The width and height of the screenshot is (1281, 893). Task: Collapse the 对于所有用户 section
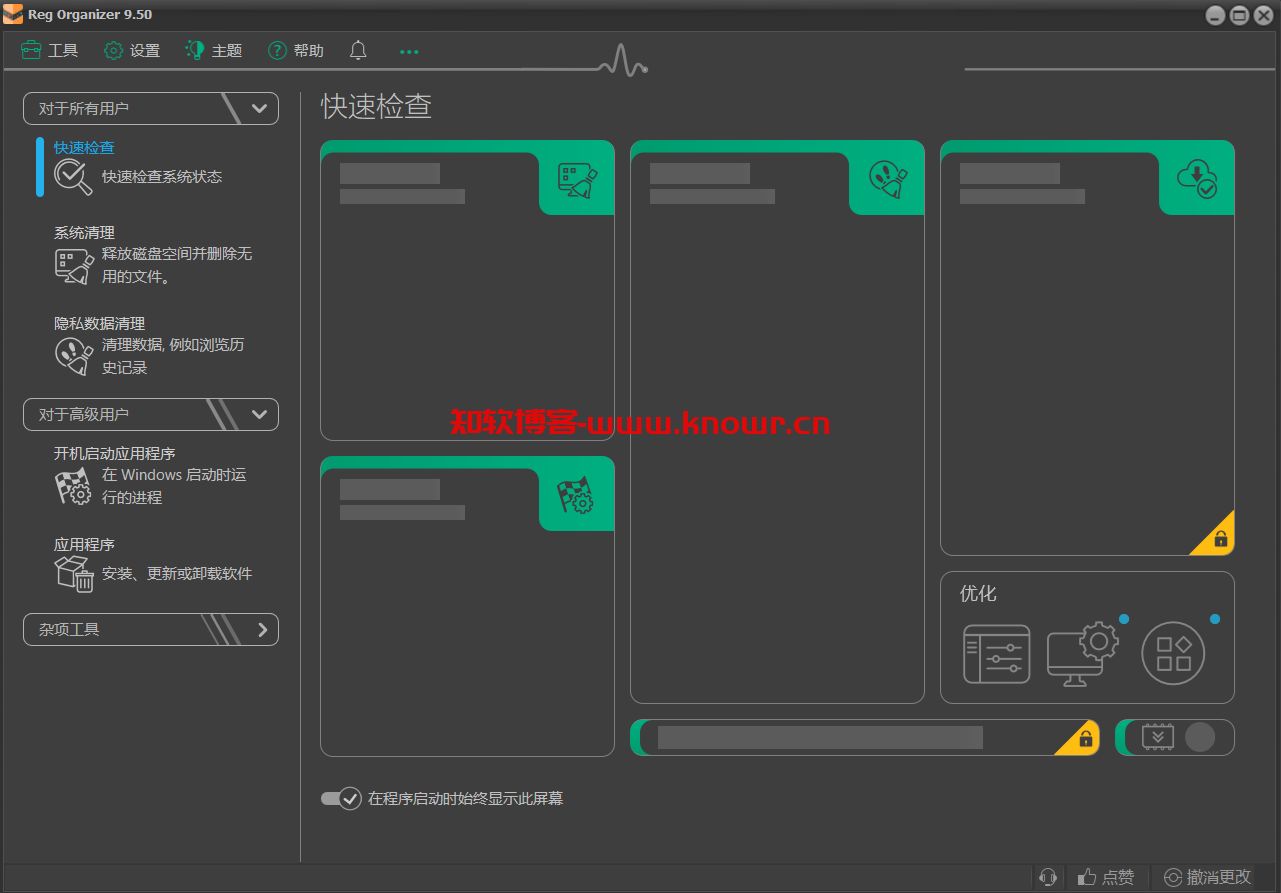click(151, 108)
